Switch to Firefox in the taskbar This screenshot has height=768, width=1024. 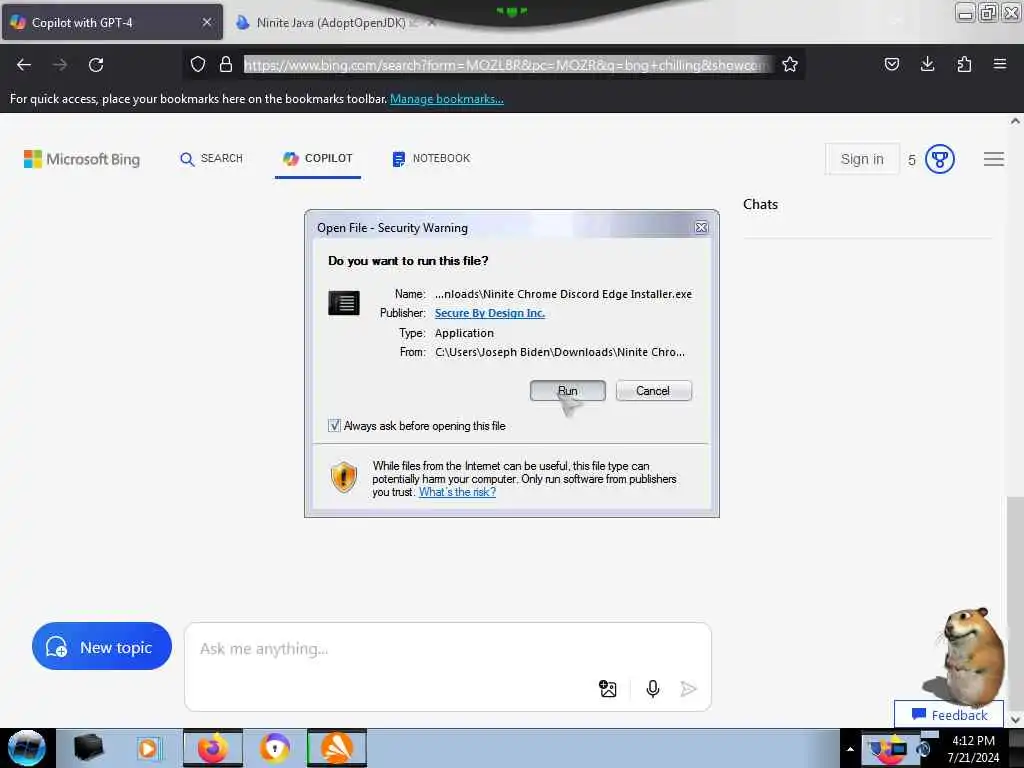[x=213, y=748]
